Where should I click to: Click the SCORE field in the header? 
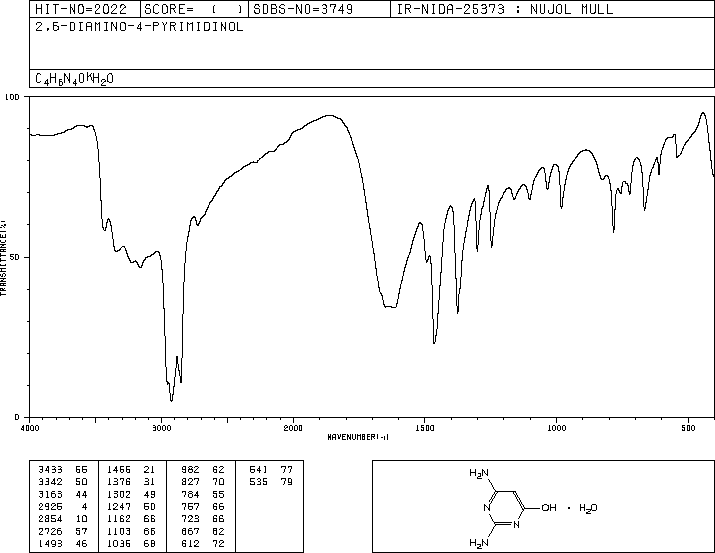pos(194,9)
